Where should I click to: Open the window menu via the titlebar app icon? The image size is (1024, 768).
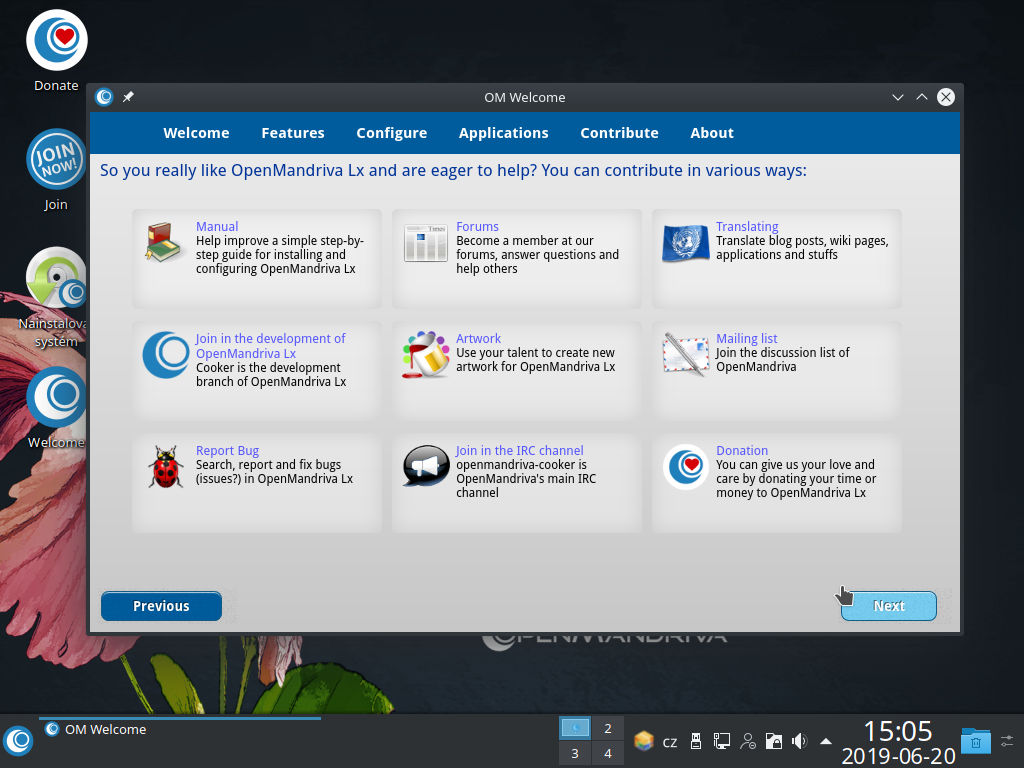[104, 97]
